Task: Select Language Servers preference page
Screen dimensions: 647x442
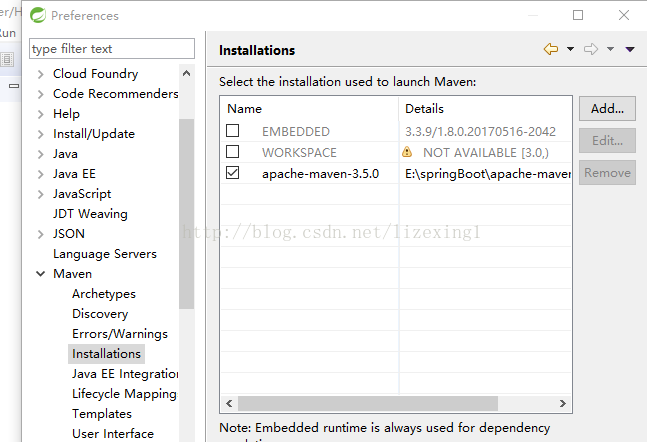Action: (105, 254)
